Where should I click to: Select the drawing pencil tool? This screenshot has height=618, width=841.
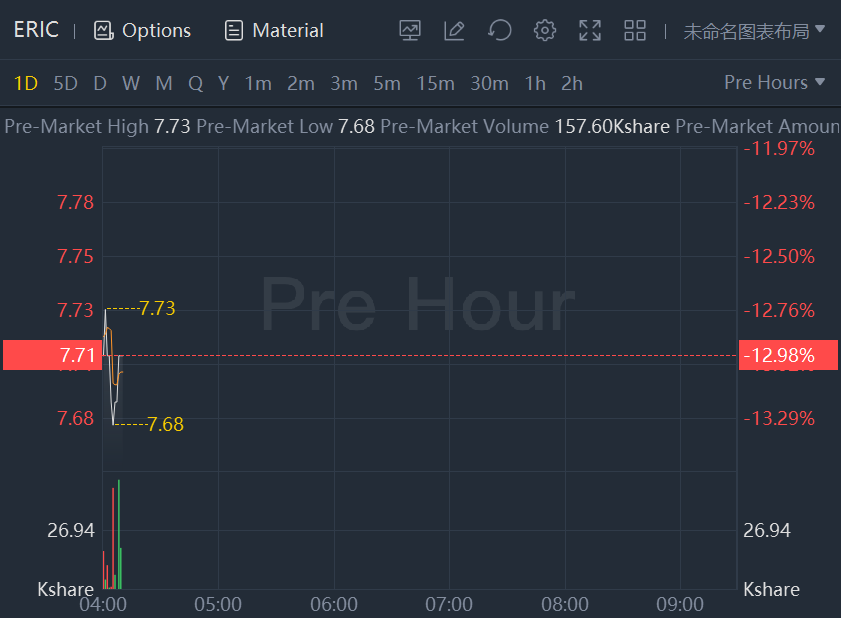click(454, 30)
